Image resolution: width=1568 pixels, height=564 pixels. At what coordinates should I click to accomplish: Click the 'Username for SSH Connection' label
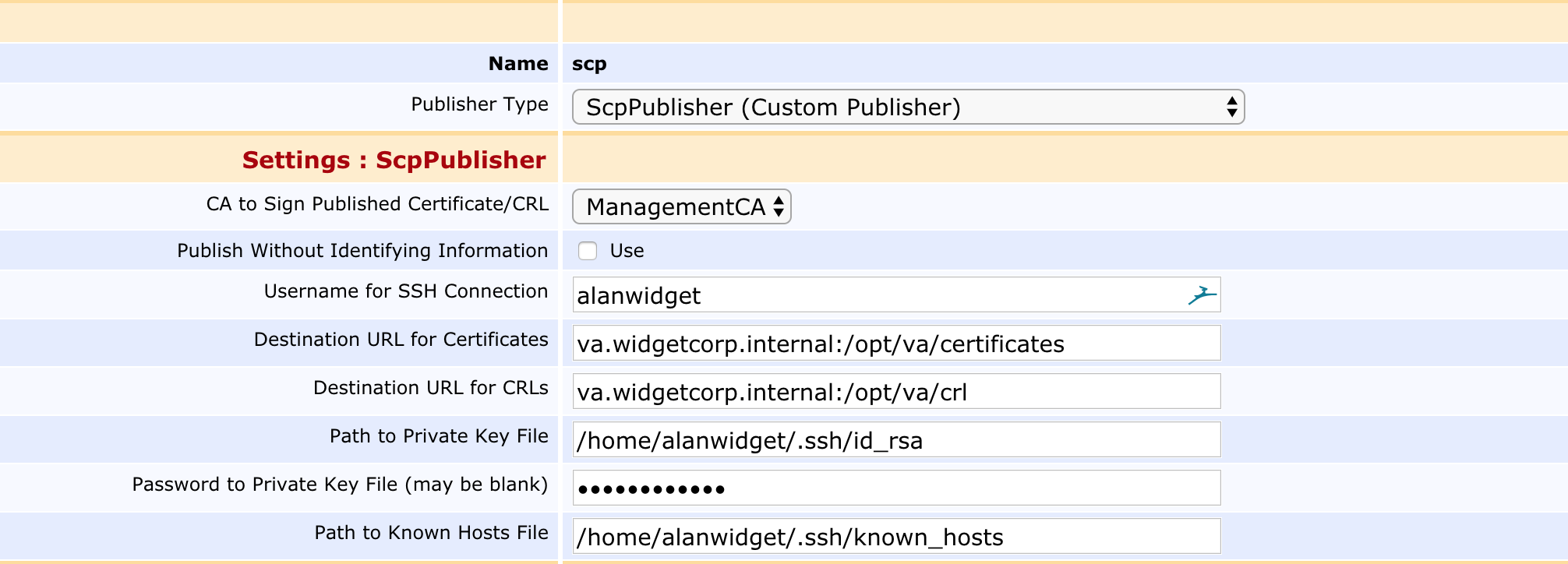(x=405, y=291)
